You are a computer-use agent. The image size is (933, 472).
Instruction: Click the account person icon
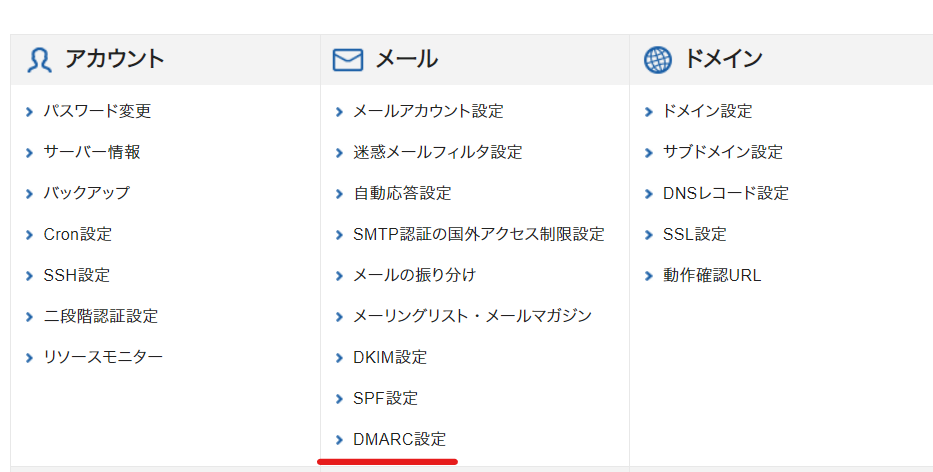(x=39, y=60)
